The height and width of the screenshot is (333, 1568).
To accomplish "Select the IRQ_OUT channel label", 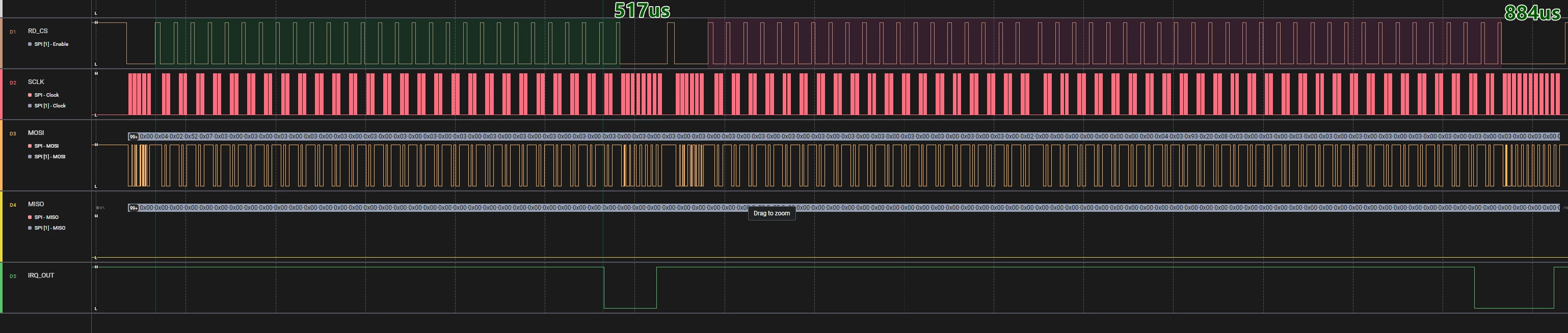I will [x=41, y=275].
